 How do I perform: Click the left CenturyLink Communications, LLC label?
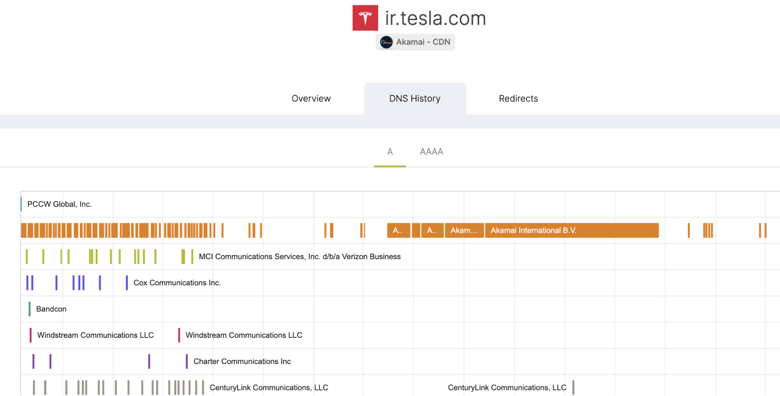click(269, 388)
